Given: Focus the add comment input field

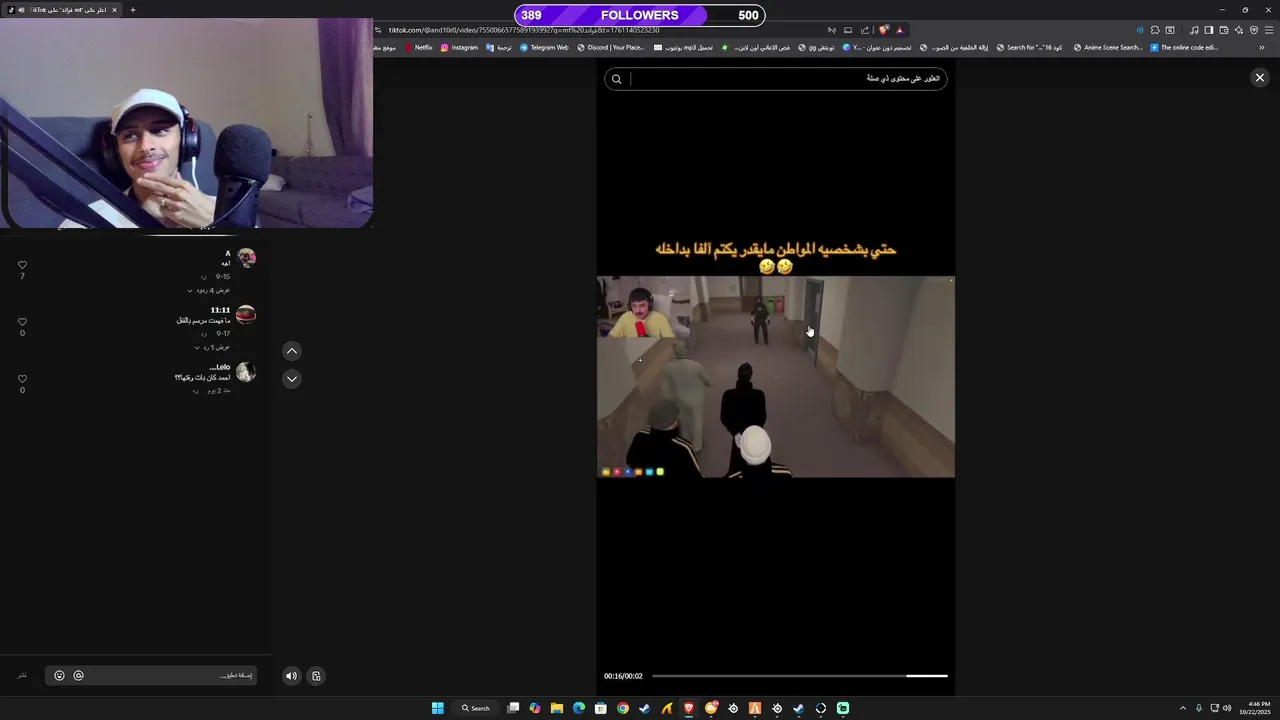Looking at the screenshot, I should tap(150, 676).
